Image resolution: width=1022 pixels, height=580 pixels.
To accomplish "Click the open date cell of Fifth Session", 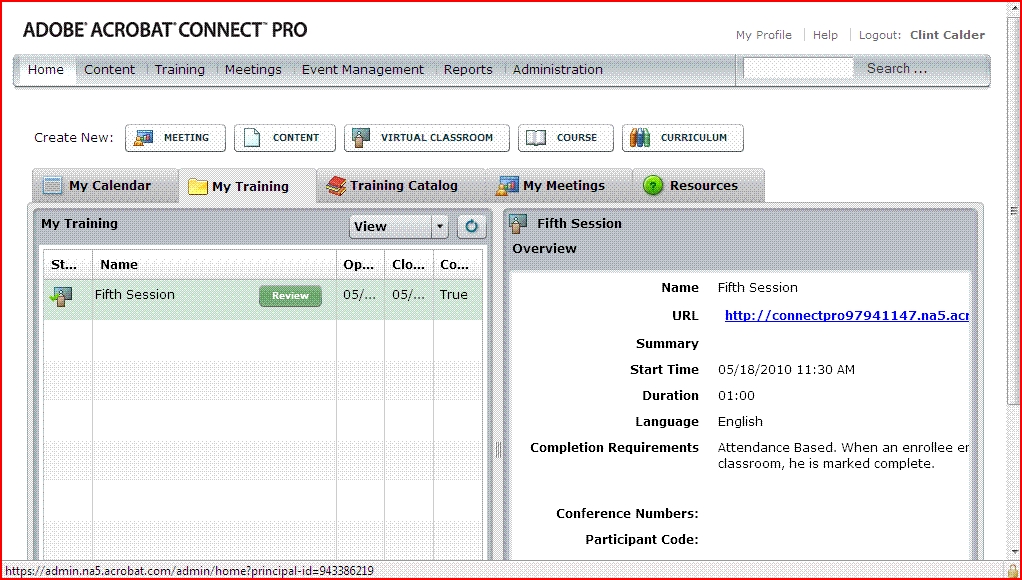I will pyautogui.click(x=360, y=295).
